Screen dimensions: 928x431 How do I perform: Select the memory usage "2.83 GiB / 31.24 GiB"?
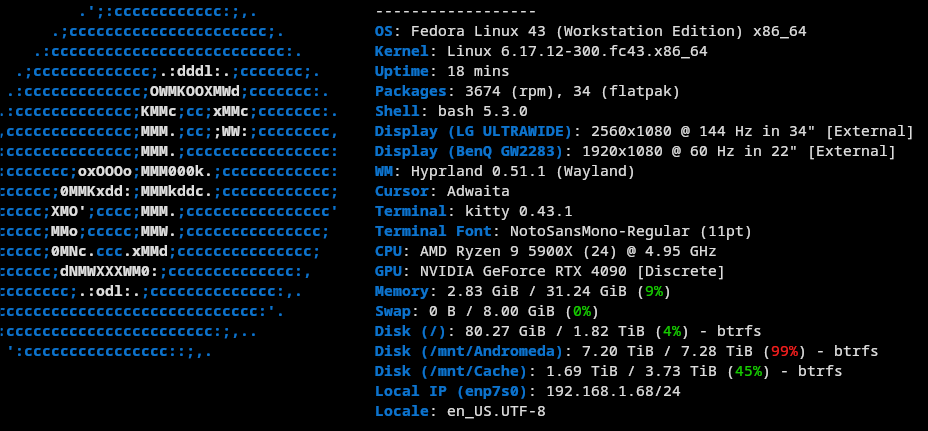pyautogui.click(x=537, y=291)
